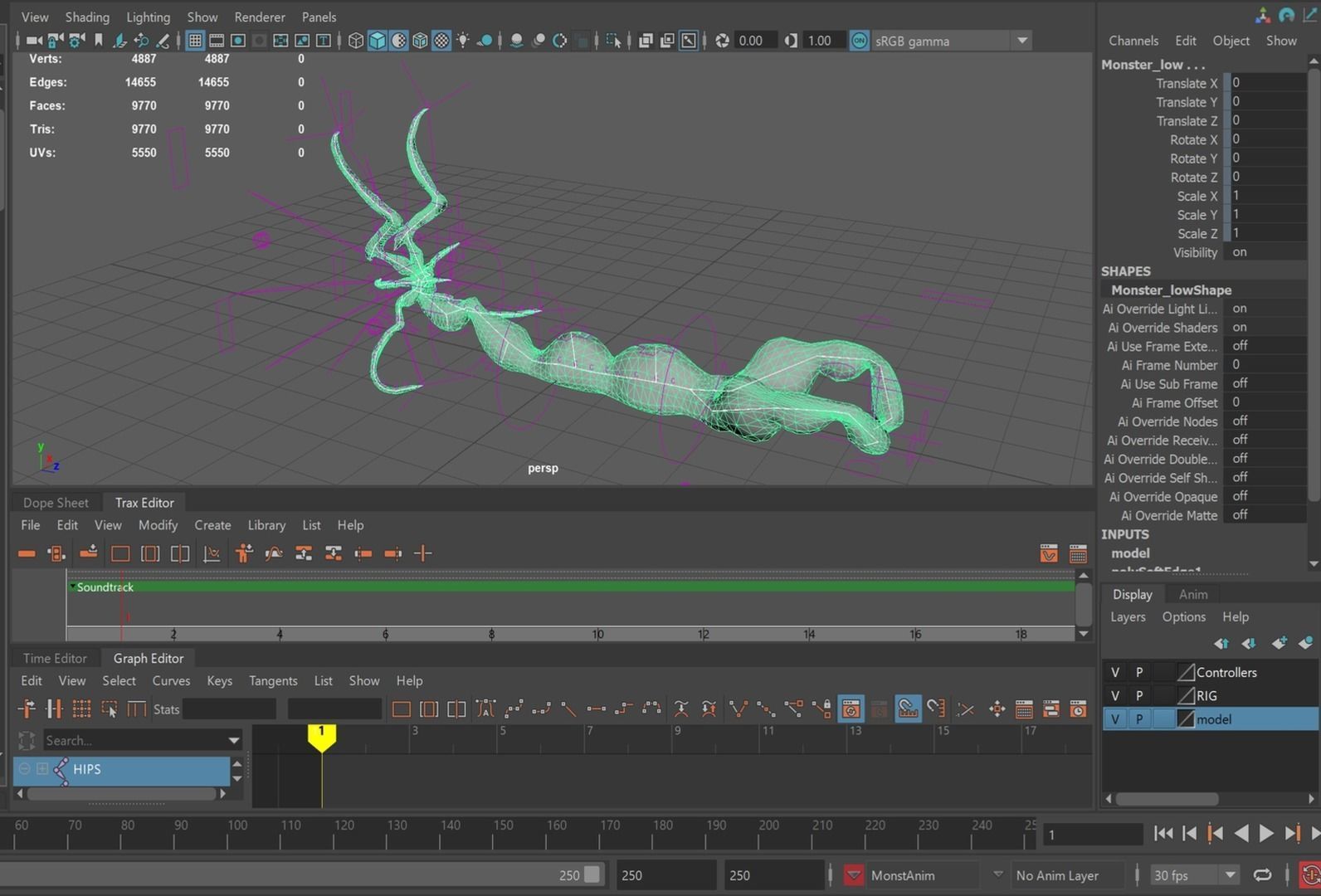Screen dimensions: 1321x896
Task: Click the auto tangents icon in Graph Editor
Action: [x=485, y=709]
